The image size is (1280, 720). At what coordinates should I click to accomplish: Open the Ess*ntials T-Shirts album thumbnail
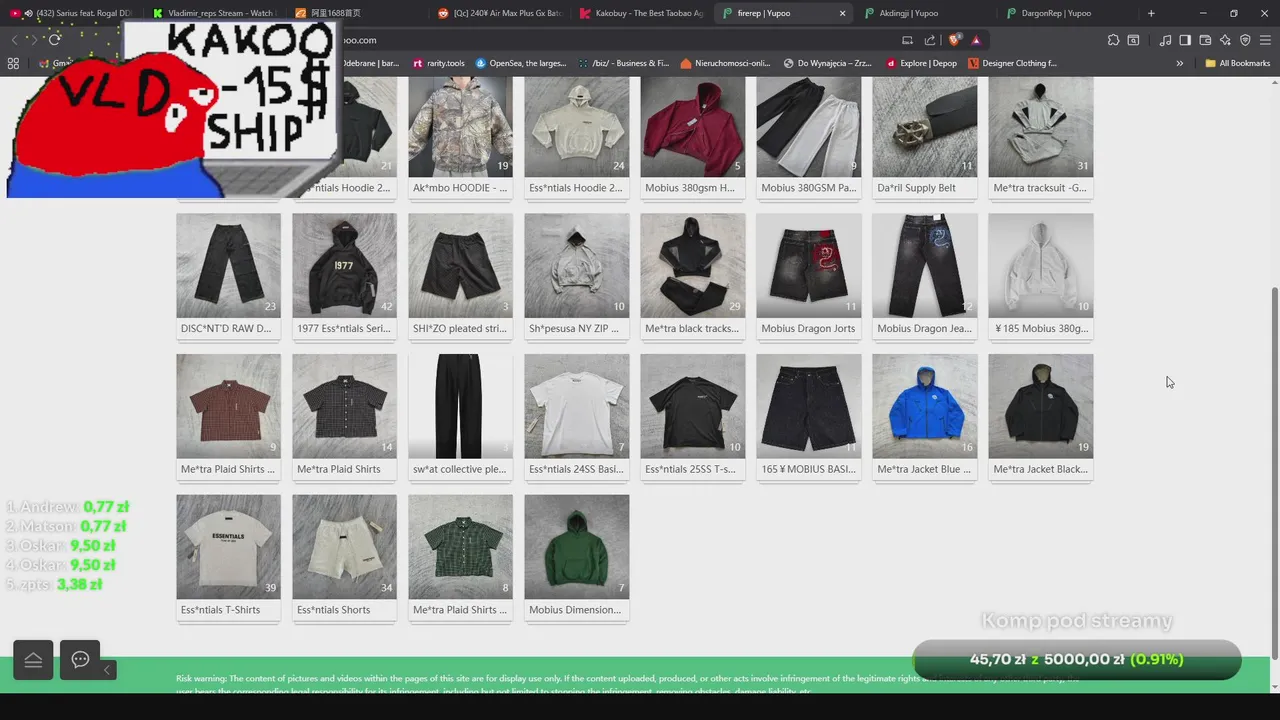[x=228, y=547]
